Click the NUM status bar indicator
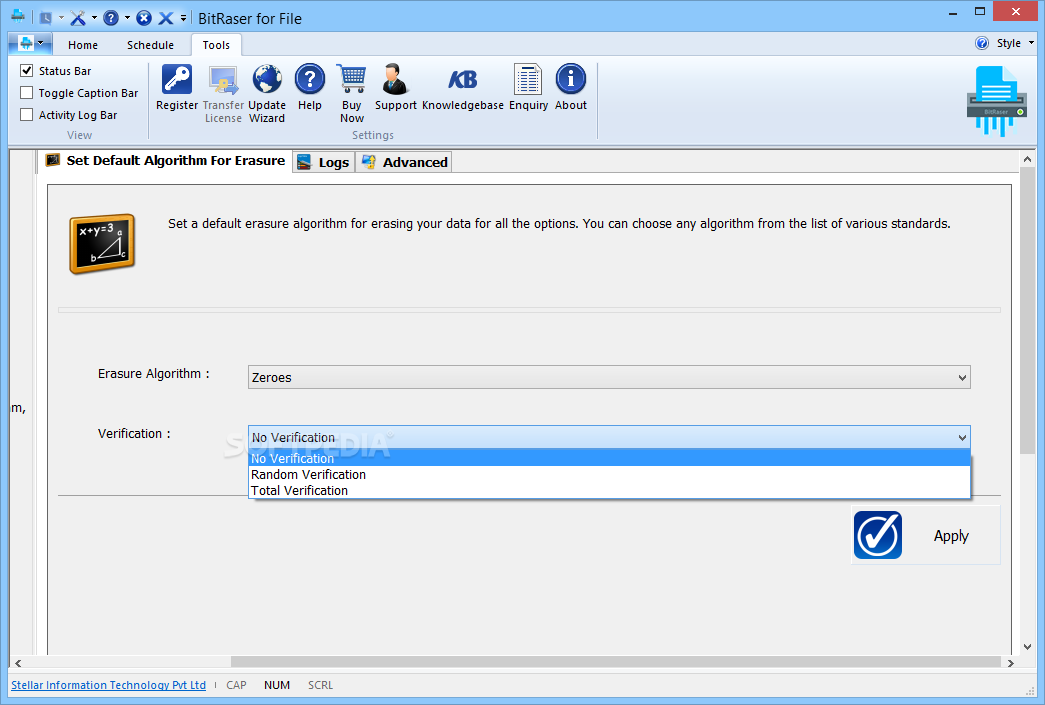 point(277,685)
